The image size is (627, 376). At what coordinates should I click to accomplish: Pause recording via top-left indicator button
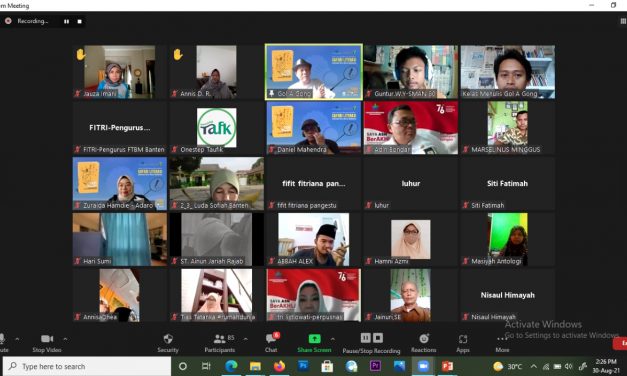click(x=66, y=22)
